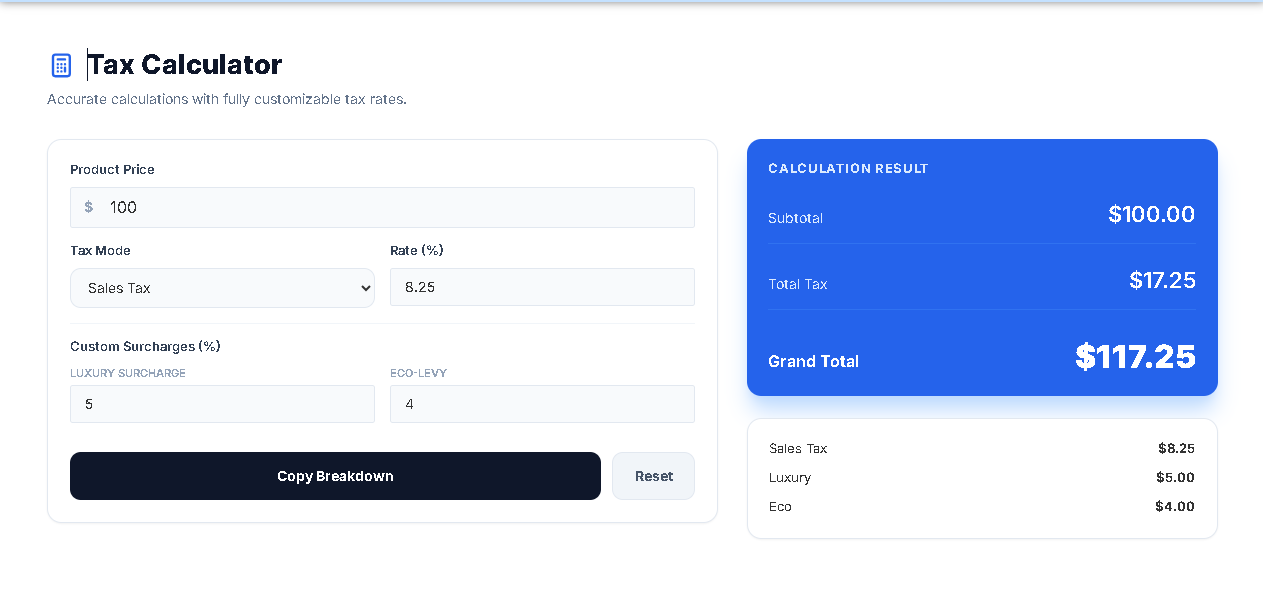
Task: Click the Eco $4.00 breakdown entry
Action: click(x=982, y=507)
